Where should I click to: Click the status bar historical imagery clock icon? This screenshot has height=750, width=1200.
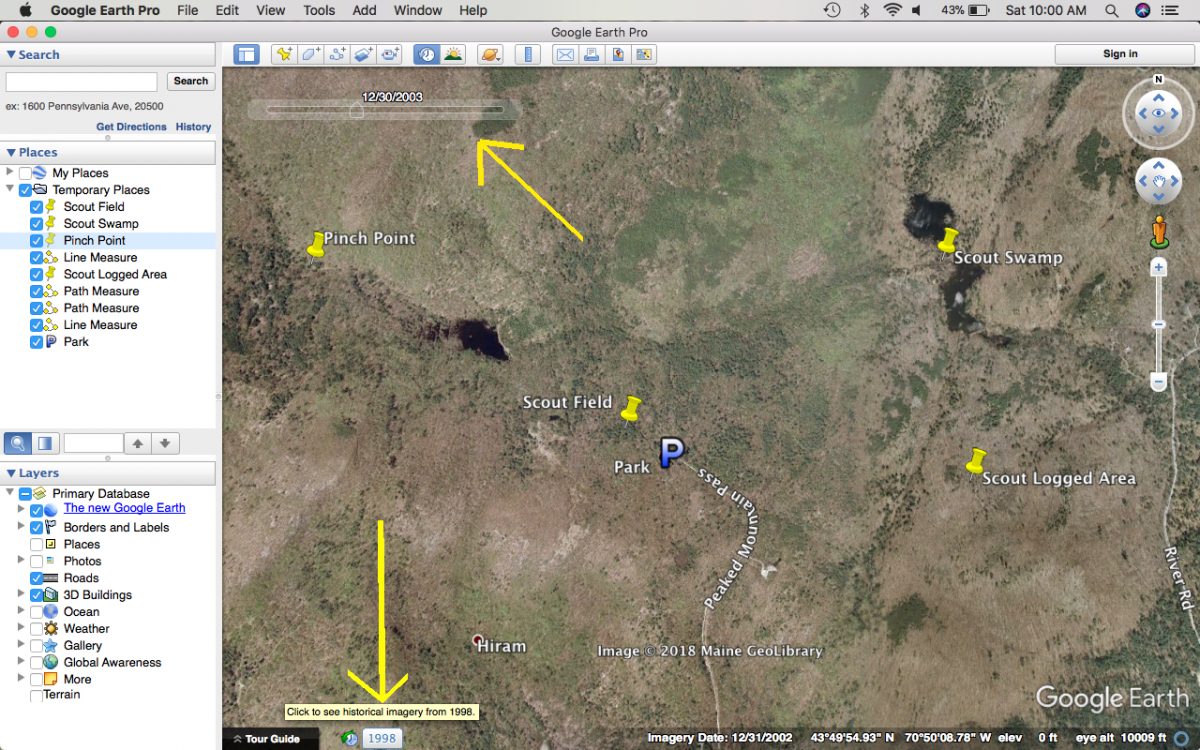pos(349,738)
